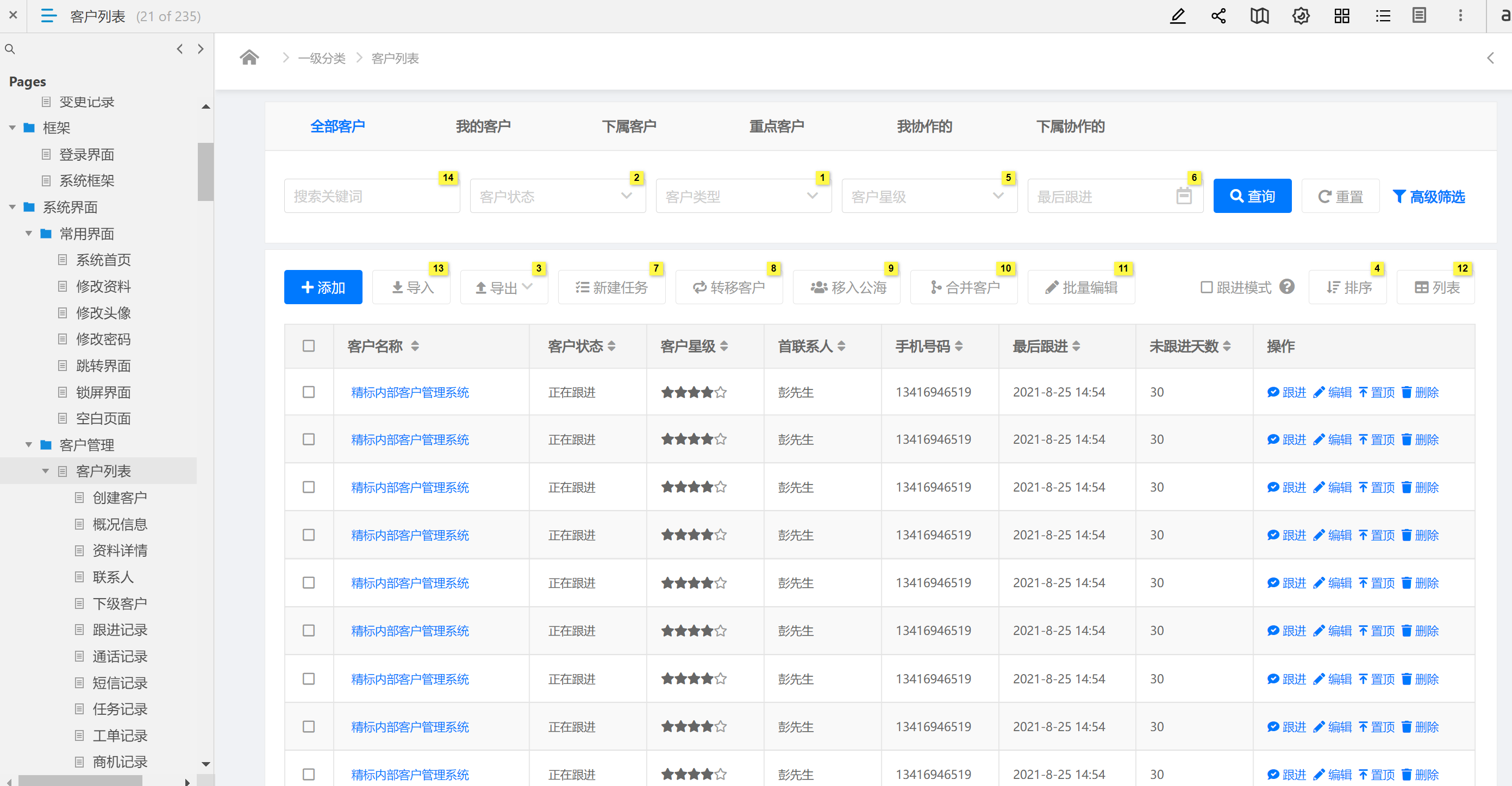Switch to the 全部客户 tab

pos(338,126)
